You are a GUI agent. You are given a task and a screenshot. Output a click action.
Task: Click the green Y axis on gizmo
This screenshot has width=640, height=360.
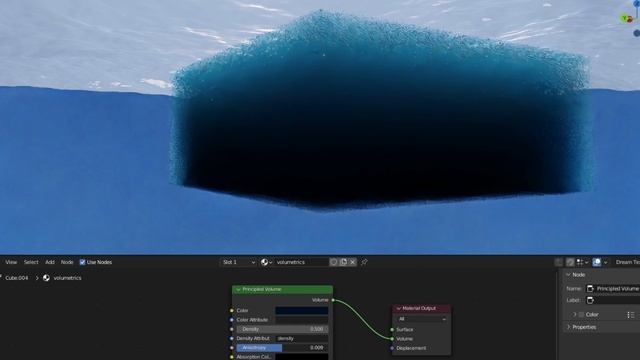pos(624,18)
